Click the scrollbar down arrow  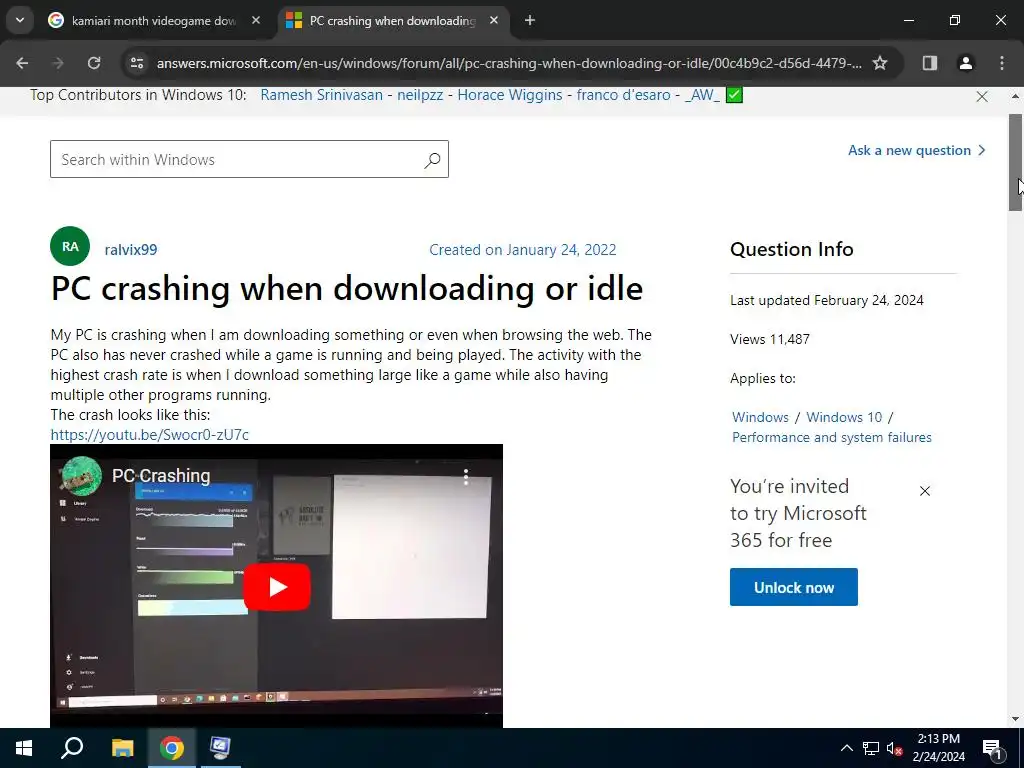coord(1015,719)
